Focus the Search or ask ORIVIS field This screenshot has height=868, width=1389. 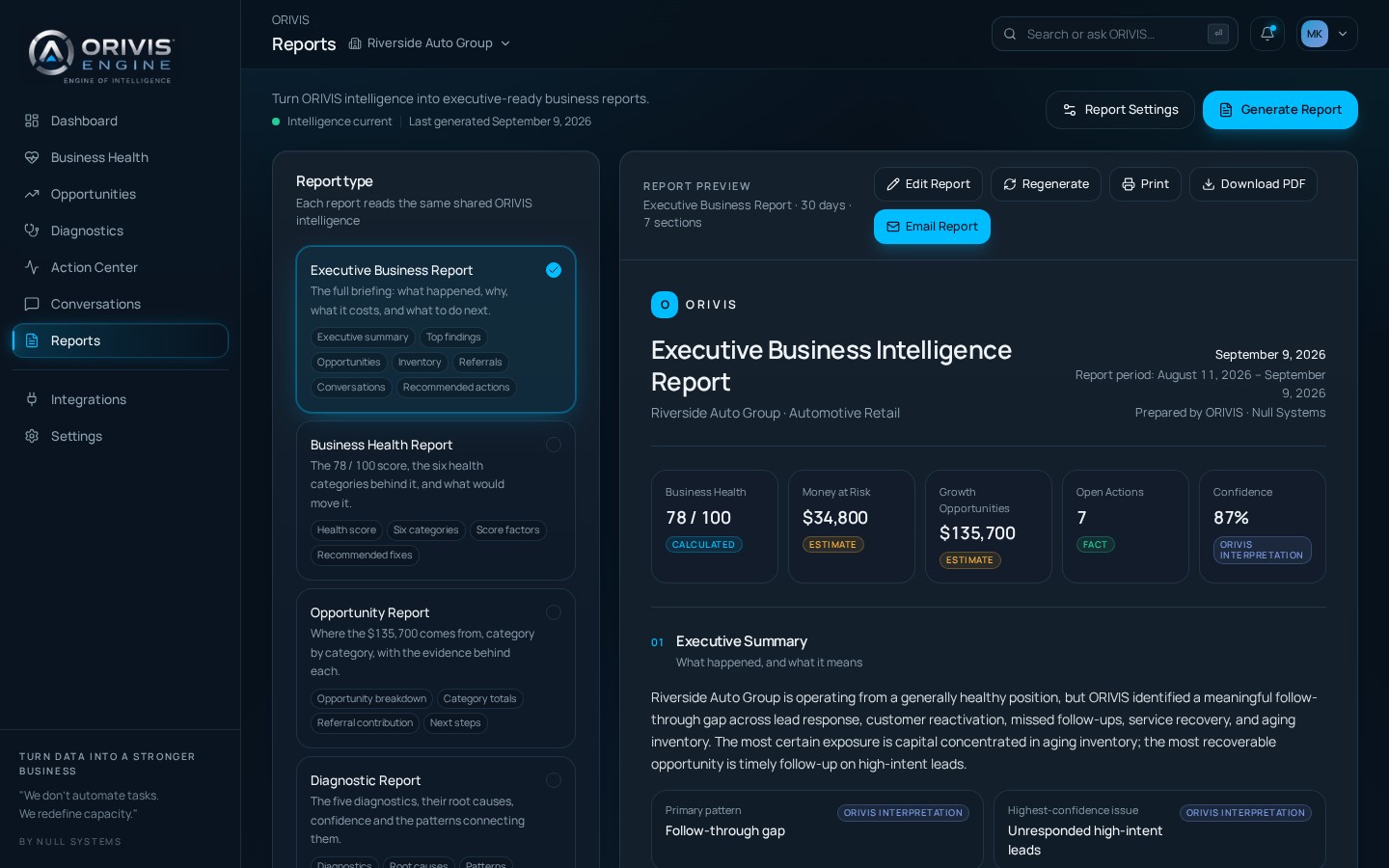[1114, 34]
